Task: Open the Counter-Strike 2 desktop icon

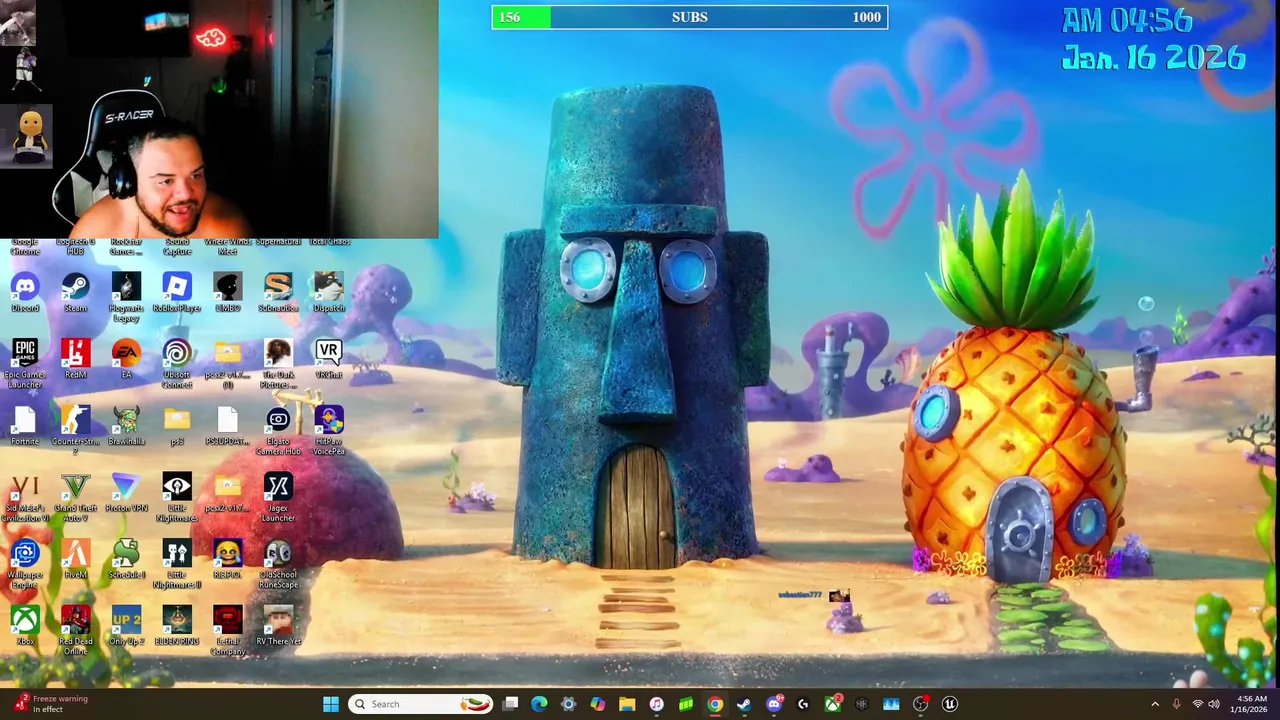Action: click(x=76, y=432)
